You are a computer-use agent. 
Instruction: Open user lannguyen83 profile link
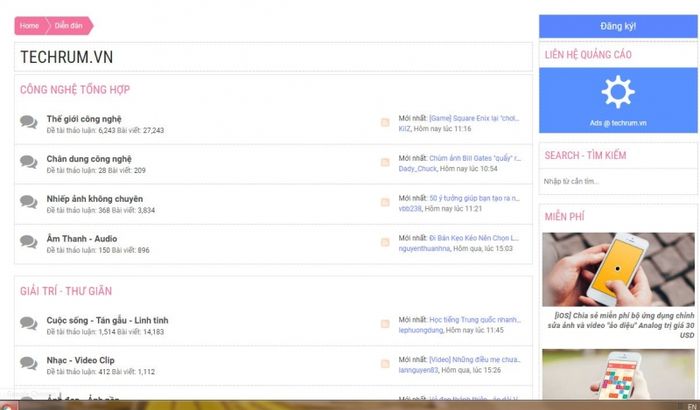[x=418, y=370]
